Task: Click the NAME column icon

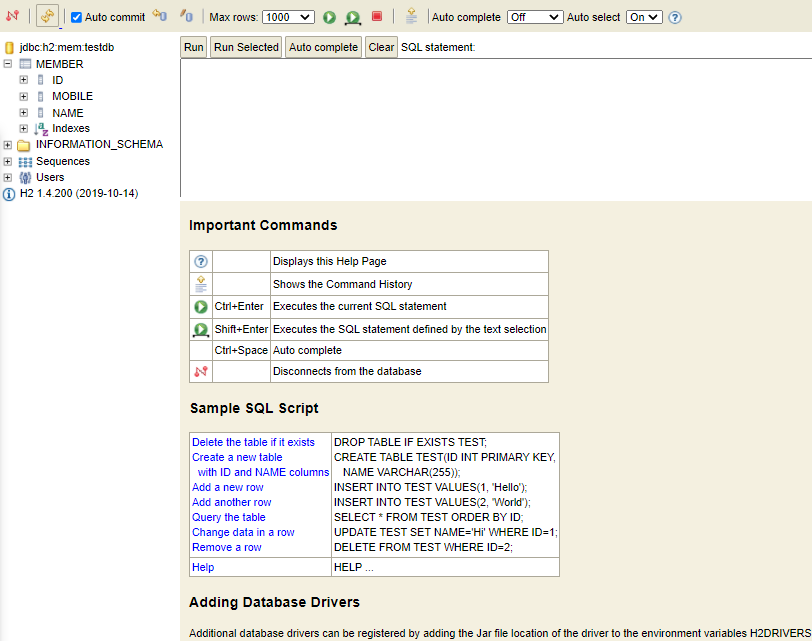Action: coord(41,113)
